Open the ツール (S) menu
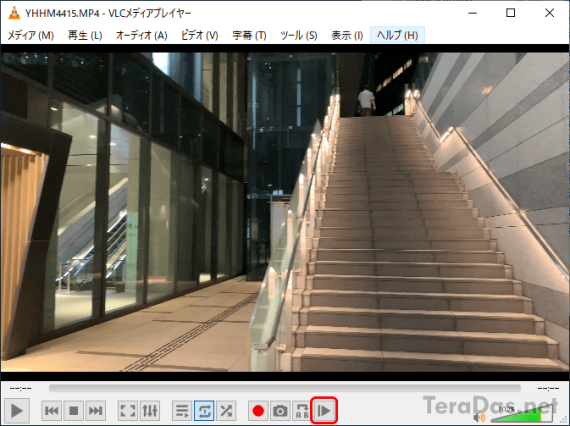The image size is (570, 426). coord(299,35)
